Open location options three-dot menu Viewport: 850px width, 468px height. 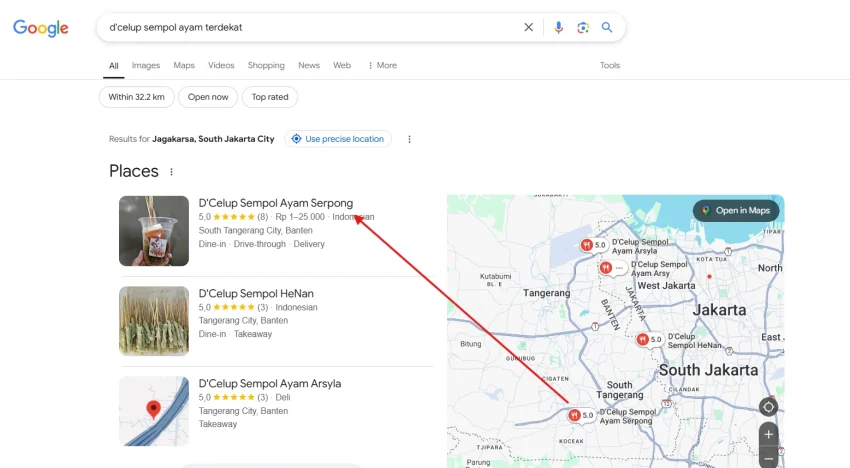409,139
